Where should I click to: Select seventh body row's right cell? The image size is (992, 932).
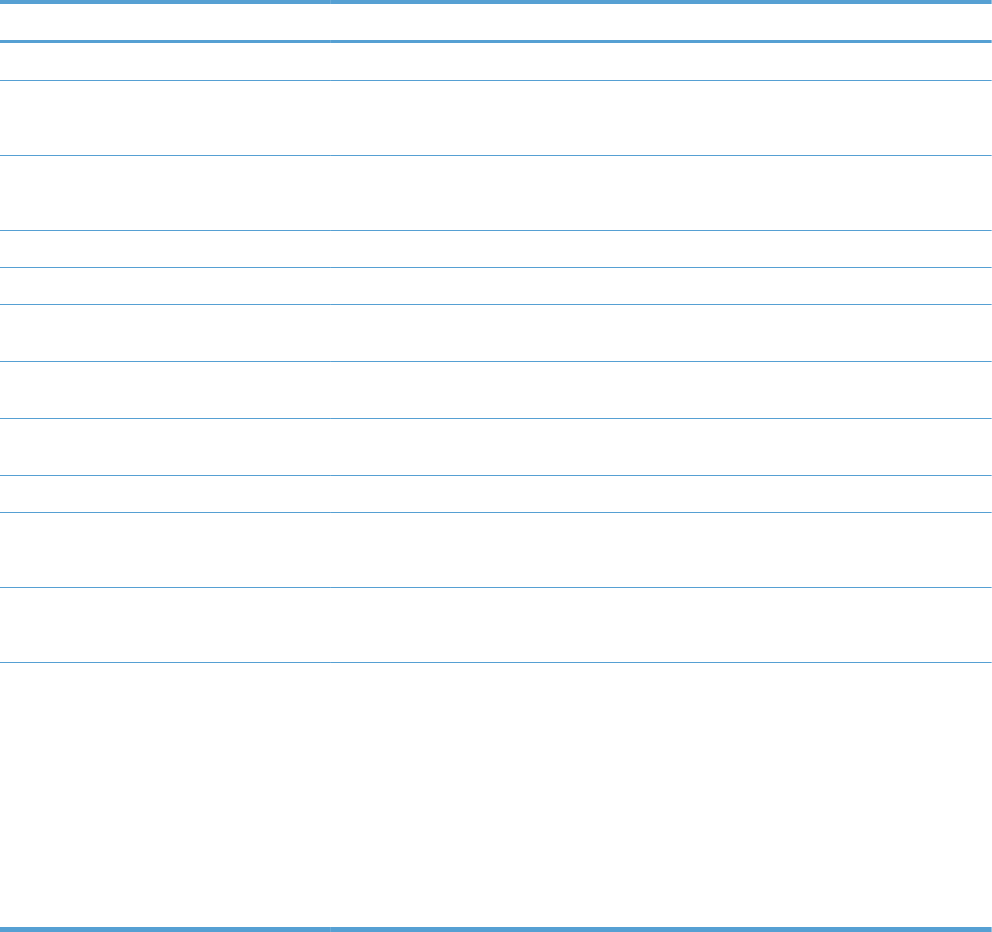pyautogui.click(x=661, y=390)
